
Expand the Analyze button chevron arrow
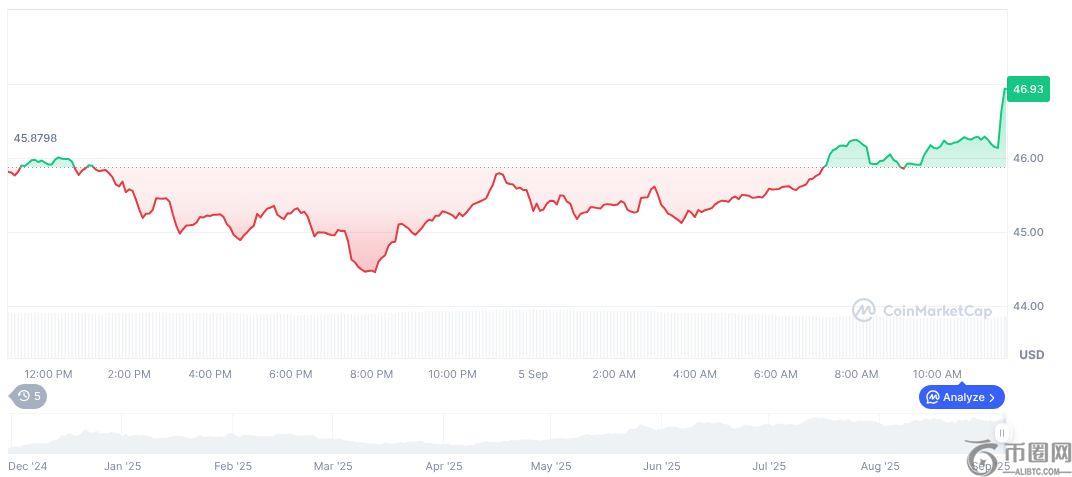click(992, 397)
